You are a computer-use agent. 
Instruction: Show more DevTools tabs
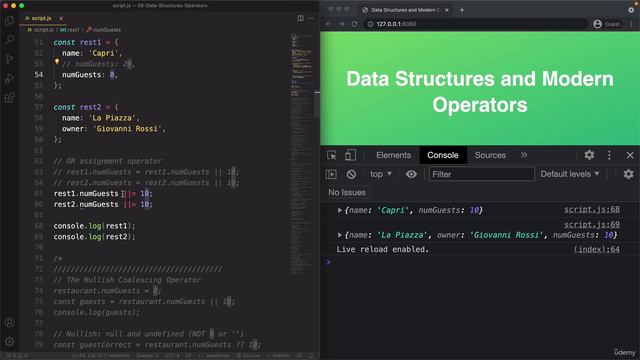(x=524, y=155)
